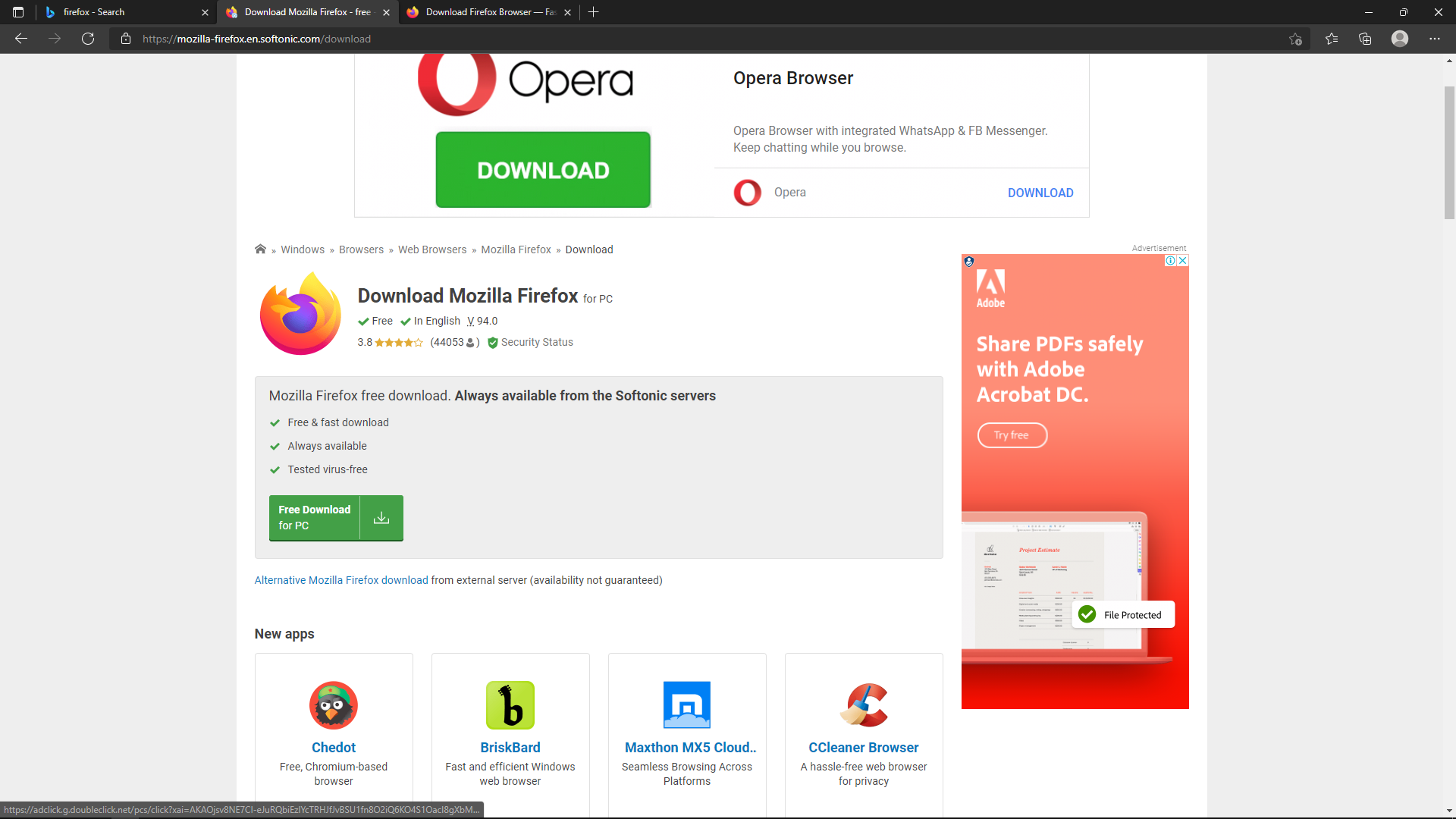Click the verified Free checkmark badge
Image resolution: width=1456 pixels, height=819 pixels.
363,321
